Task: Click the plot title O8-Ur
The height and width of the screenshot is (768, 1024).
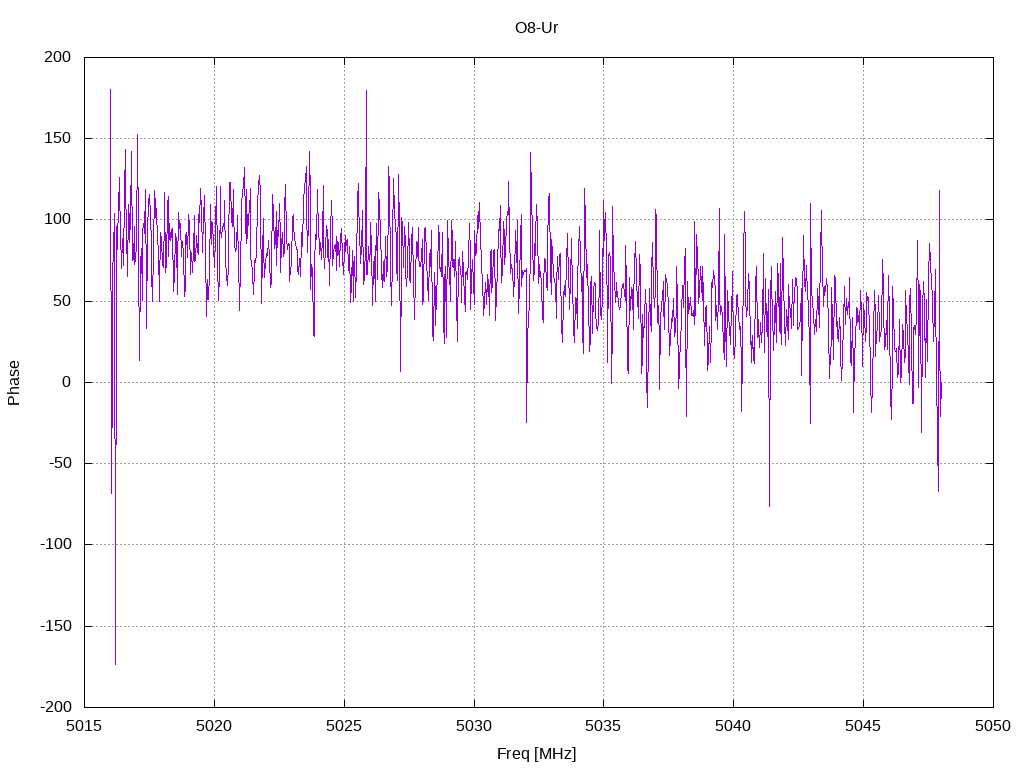Action: click(x=536, y=27)
